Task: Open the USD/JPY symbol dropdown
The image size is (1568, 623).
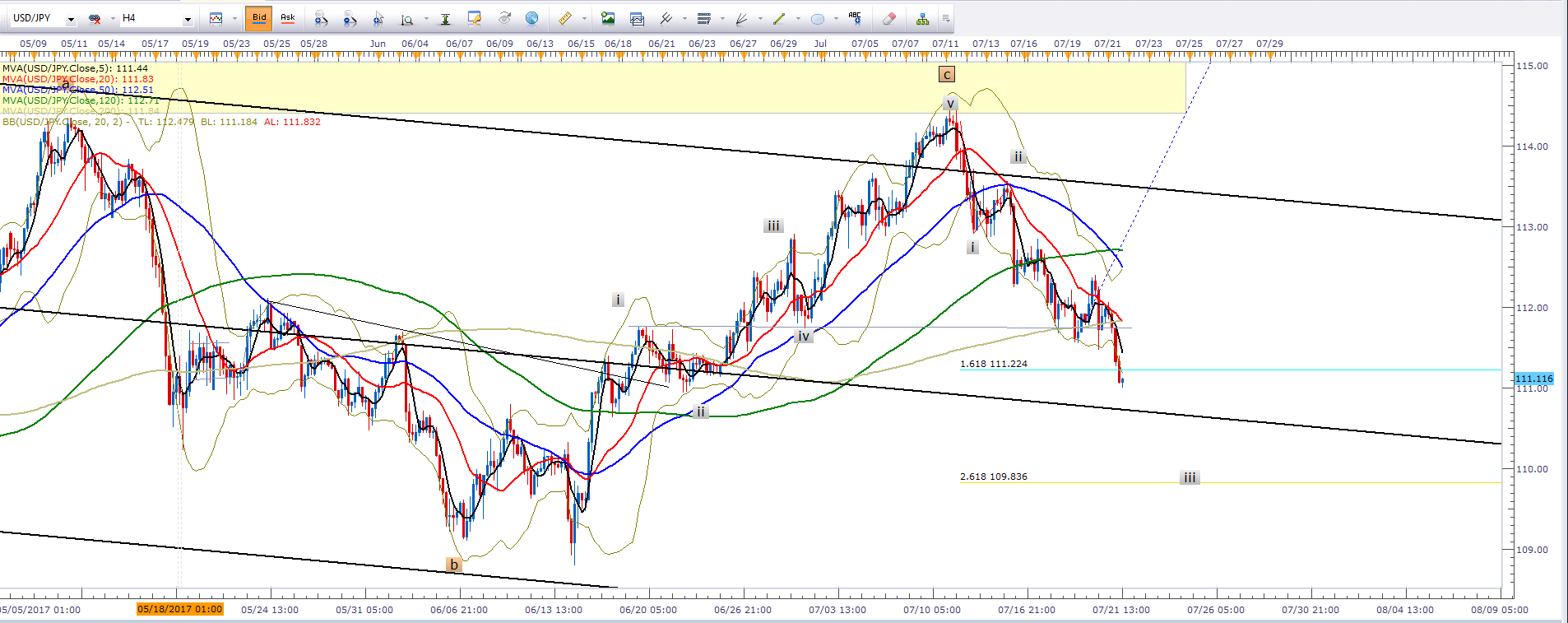Action: (71, 19)
